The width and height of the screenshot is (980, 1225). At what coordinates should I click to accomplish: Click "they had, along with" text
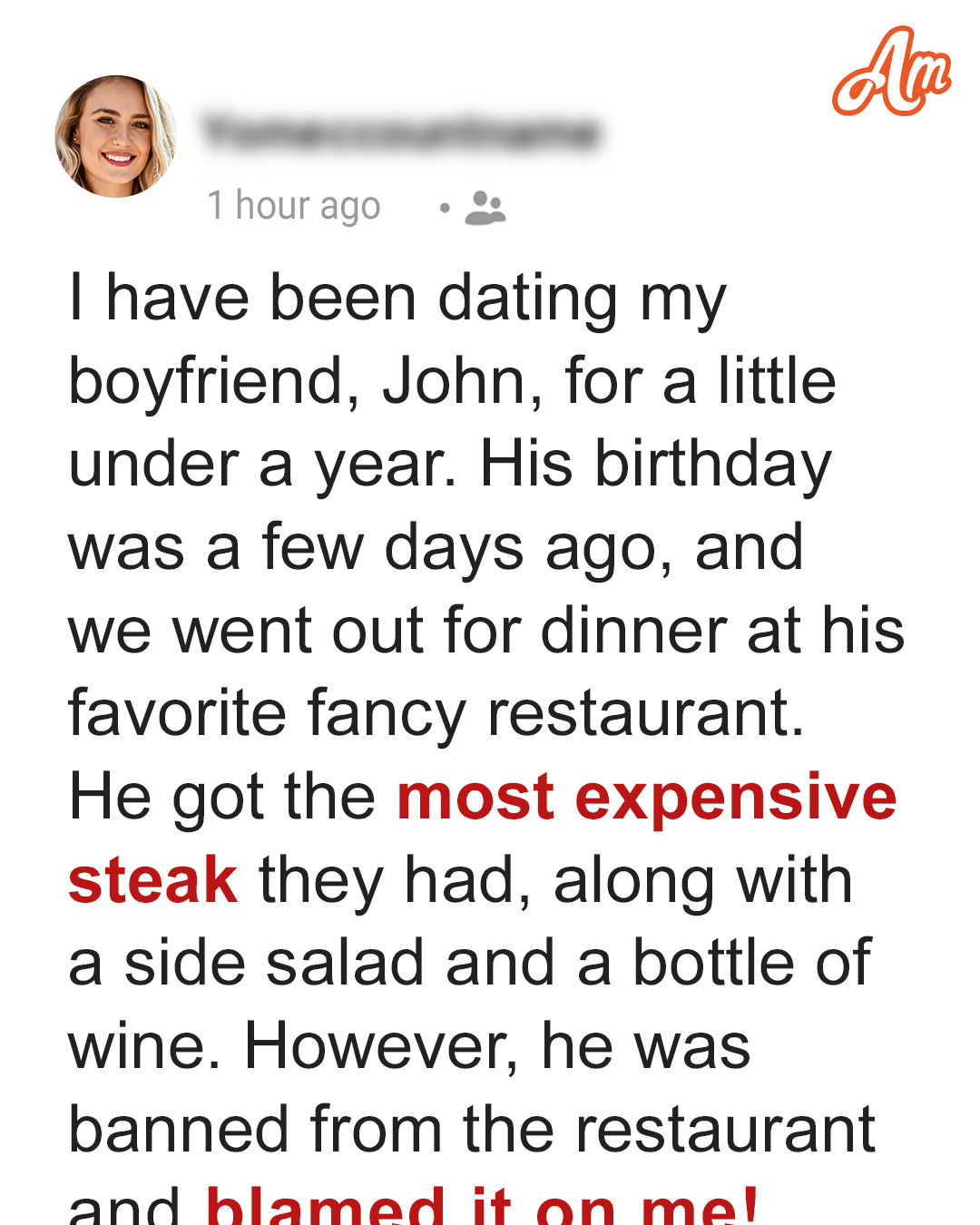[x=556, y=880]
